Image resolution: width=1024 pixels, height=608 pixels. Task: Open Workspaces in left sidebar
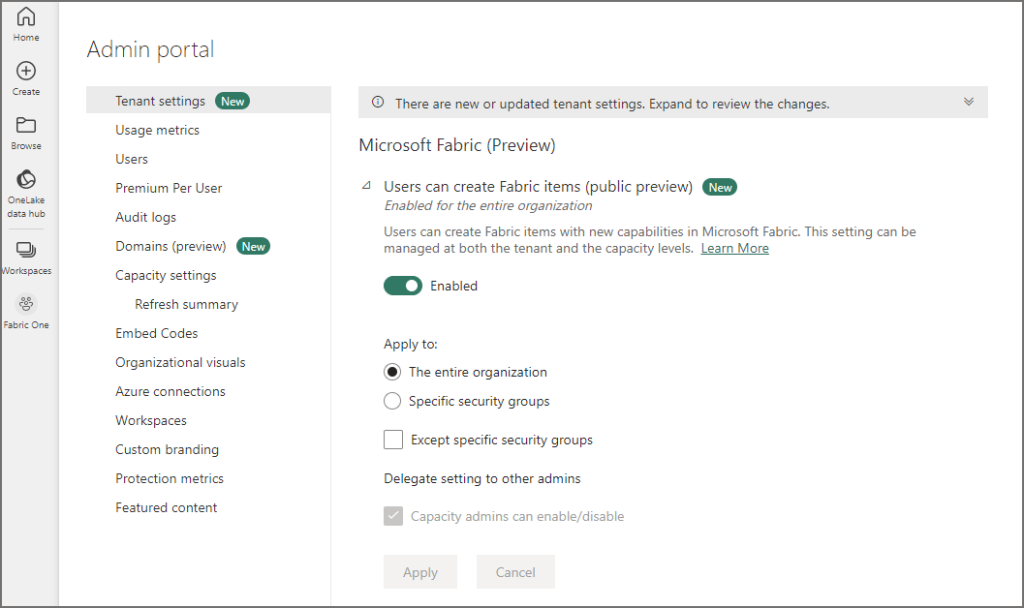pos(26,258)
